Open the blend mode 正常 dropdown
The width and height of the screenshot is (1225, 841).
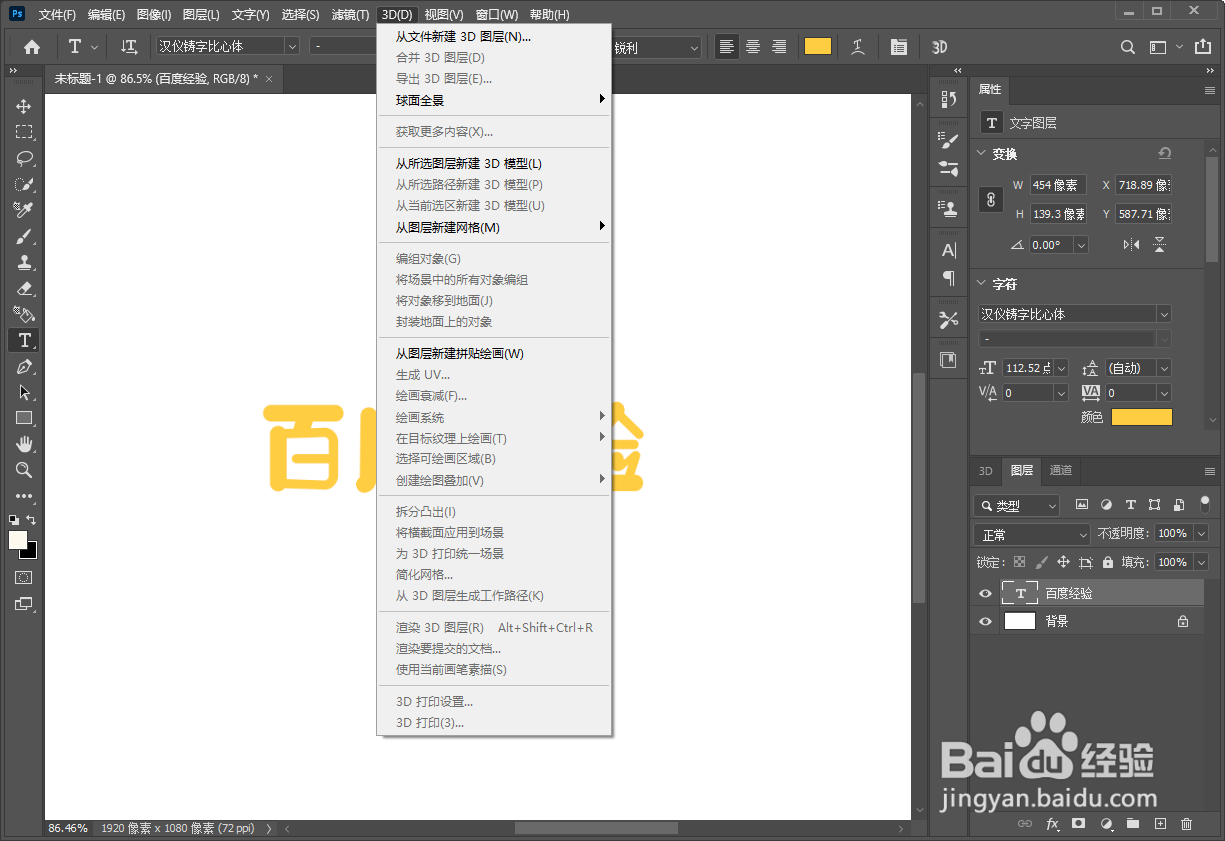[1031, 534]
